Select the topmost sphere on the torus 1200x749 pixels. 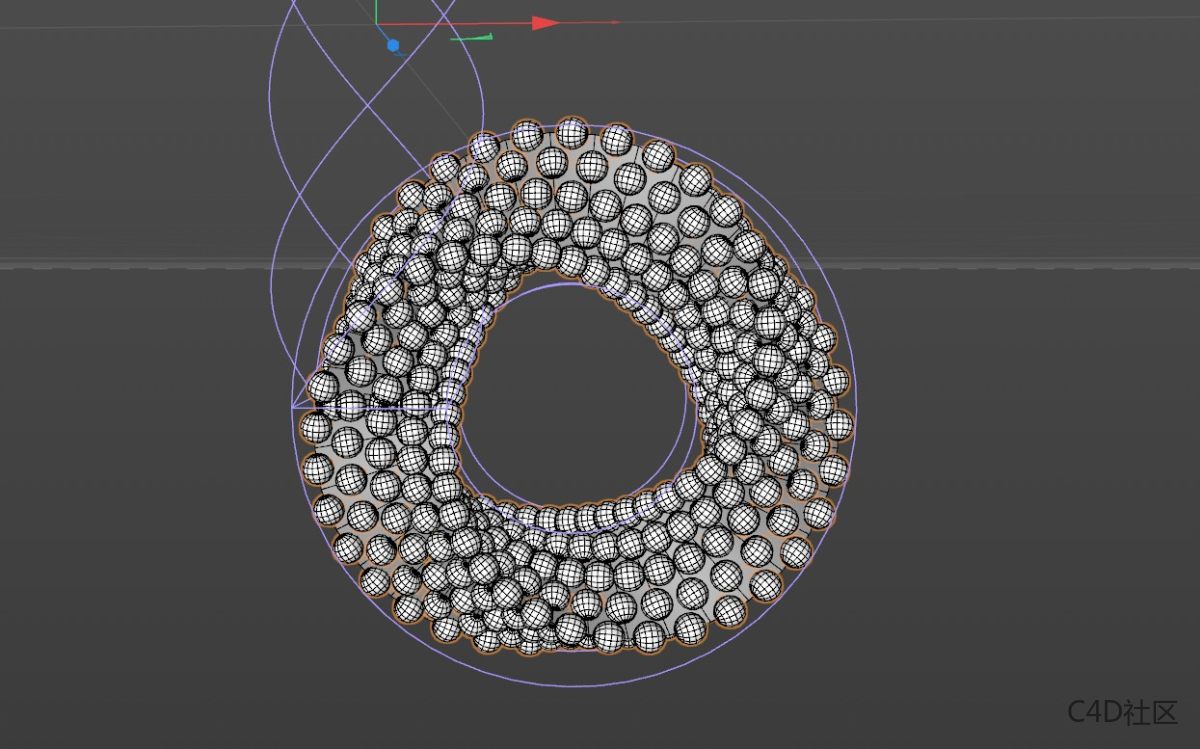pos(572,131)
